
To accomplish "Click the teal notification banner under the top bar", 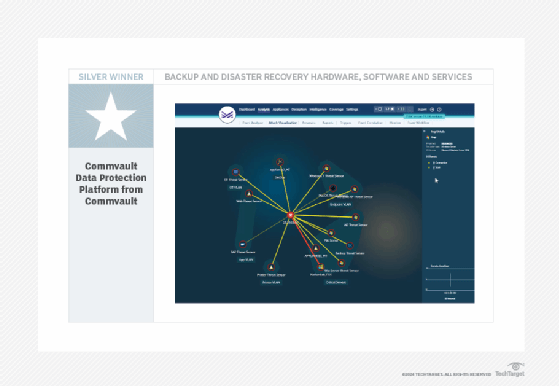I will [424, 116].
